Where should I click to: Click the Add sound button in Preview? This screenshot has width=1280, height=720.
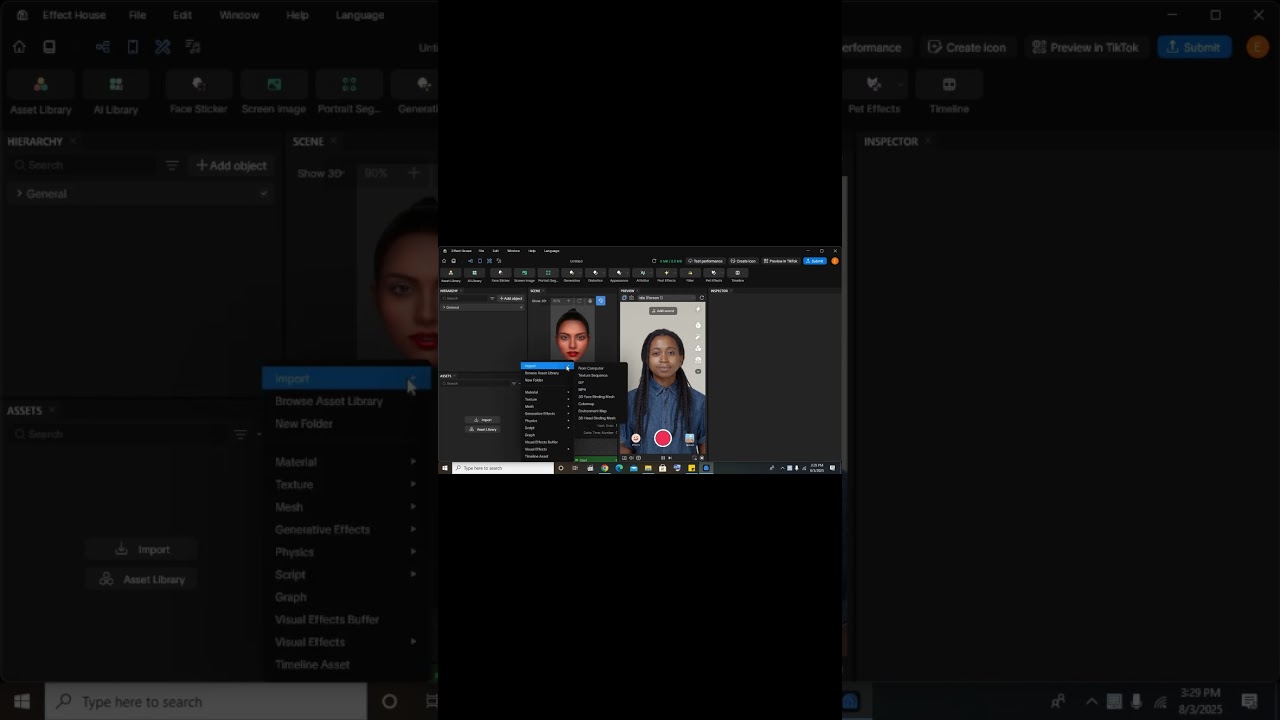(663, 311)
